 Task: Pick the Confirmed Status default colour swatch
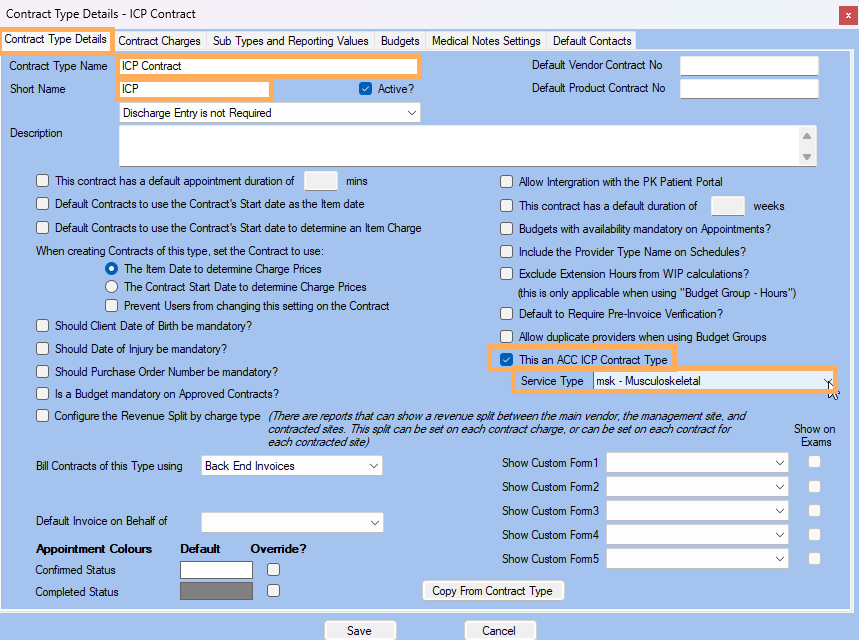click(216, 570)
